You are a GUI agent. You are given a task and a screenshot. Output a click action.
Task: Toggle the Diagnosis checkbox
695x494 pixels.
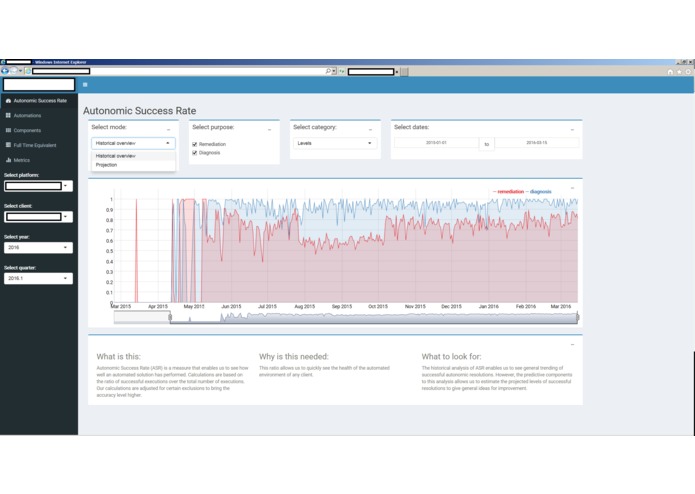(195, 153)
